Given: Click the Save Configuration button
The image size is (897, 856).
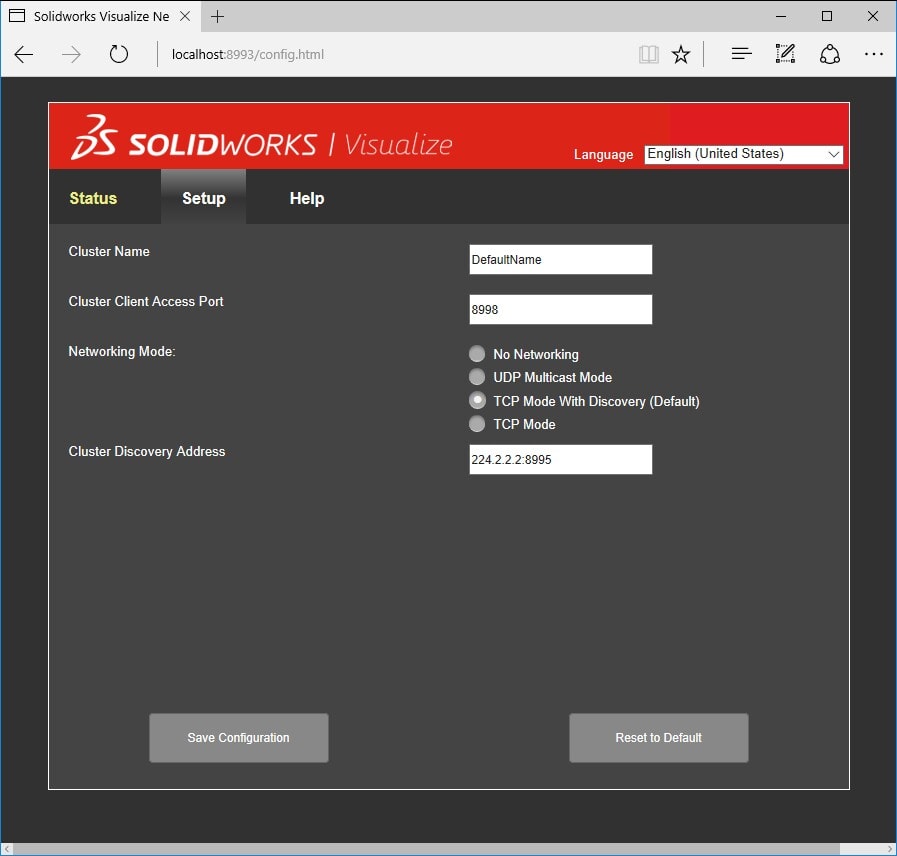Looking at the screenshot, I should [239, 738].
